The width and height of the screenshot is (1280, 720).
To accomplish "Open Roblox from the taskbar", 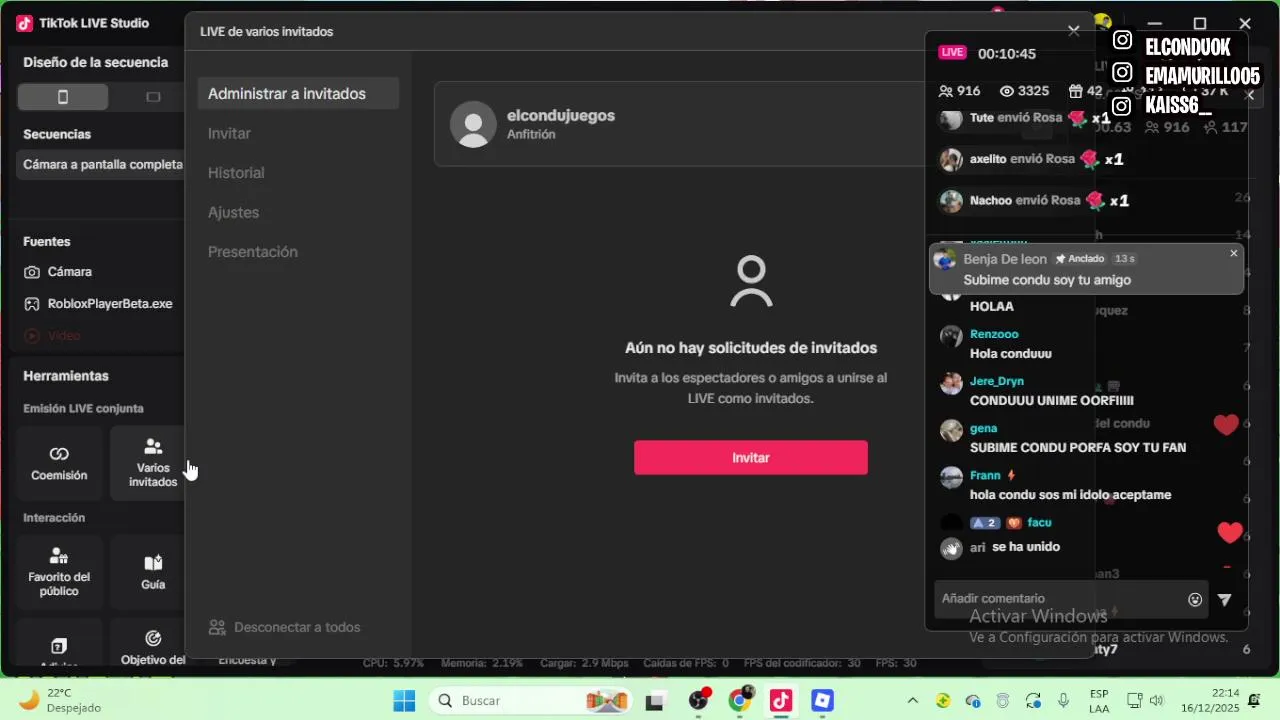I will pyautogui.click(x=822, y=701).
